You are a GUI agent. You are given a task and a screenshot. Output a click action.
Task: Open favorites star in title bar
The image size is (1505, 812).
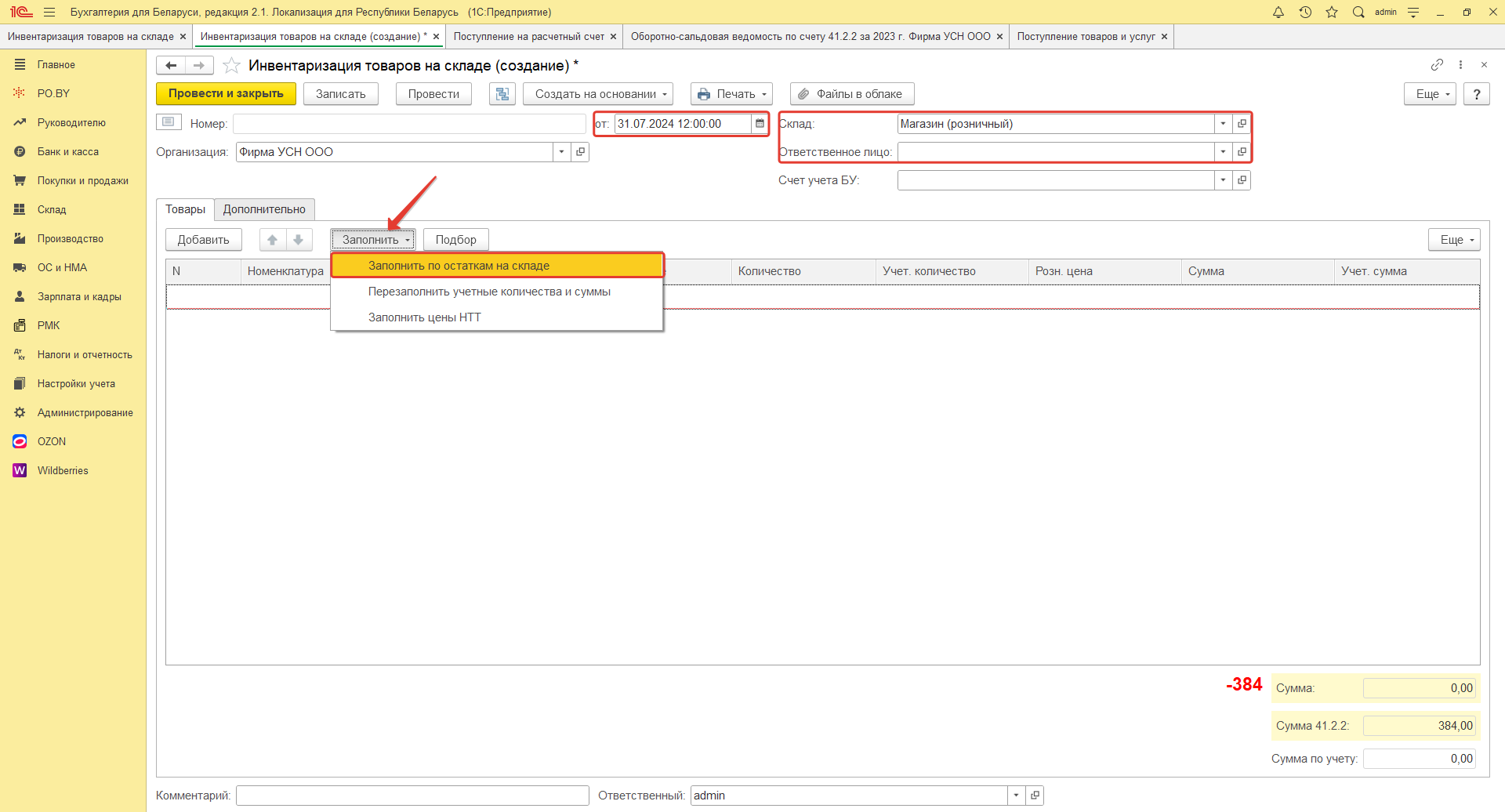coord(1332,12)
